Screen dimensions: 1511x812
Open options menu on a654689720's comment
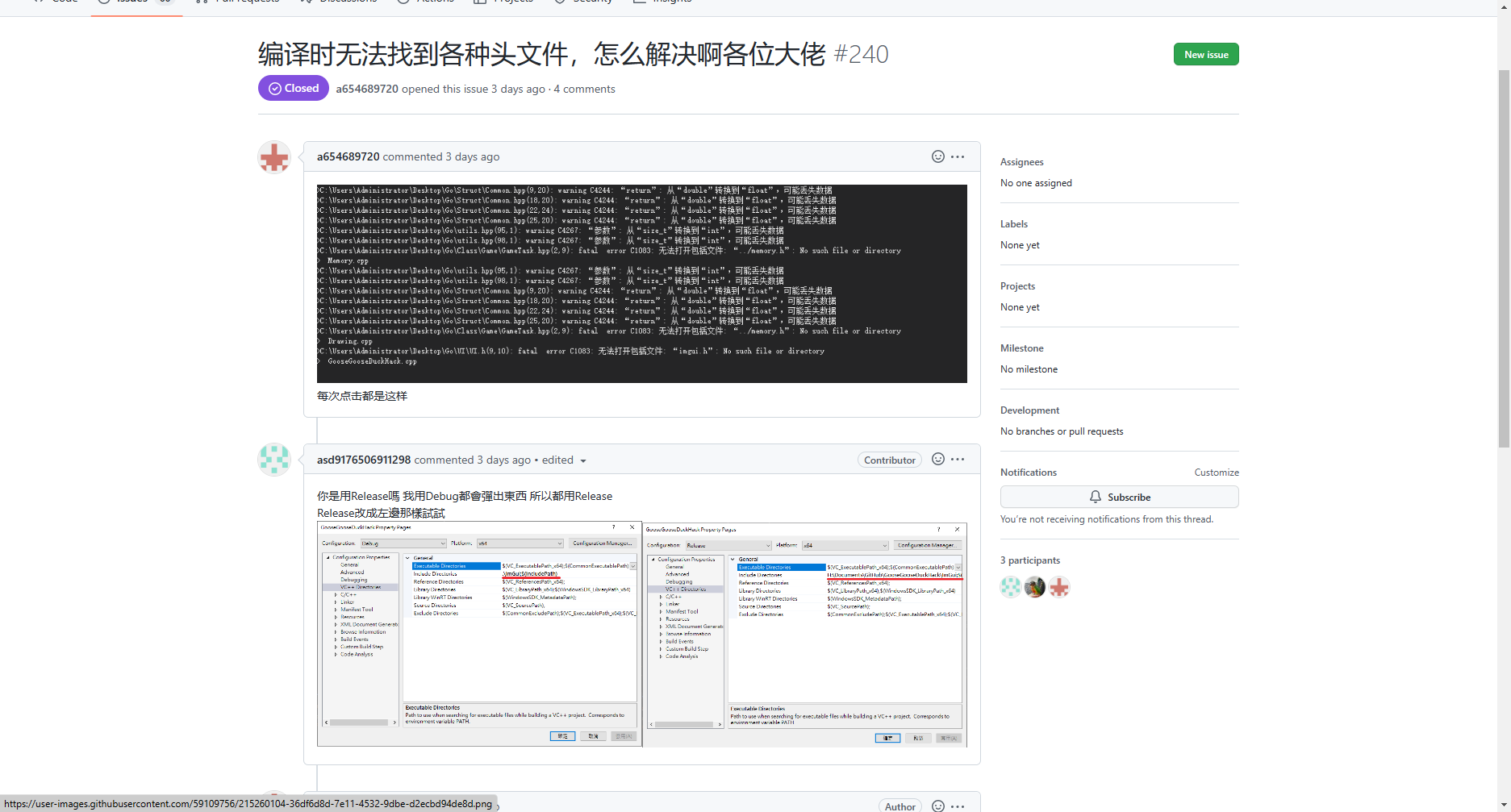click(958, 156)
